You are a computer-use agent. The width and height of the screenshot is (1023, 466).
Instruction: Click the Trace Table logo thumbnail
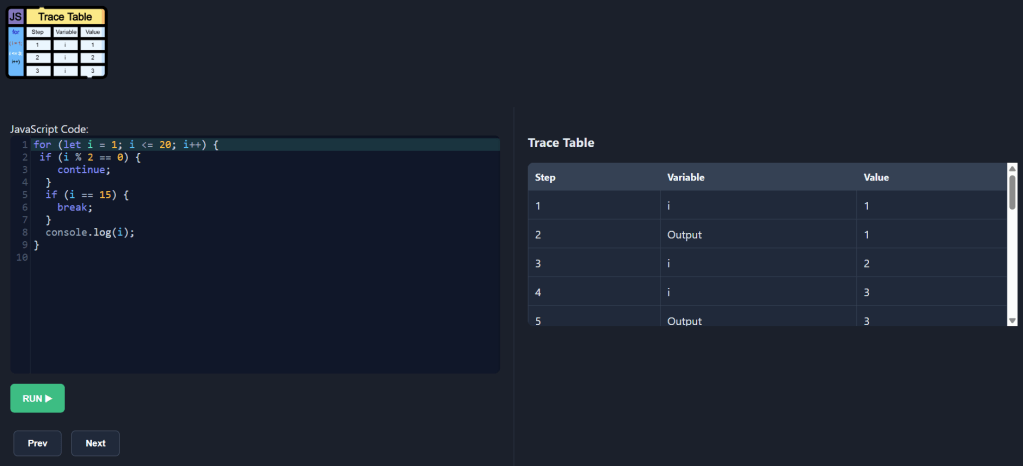56,42
